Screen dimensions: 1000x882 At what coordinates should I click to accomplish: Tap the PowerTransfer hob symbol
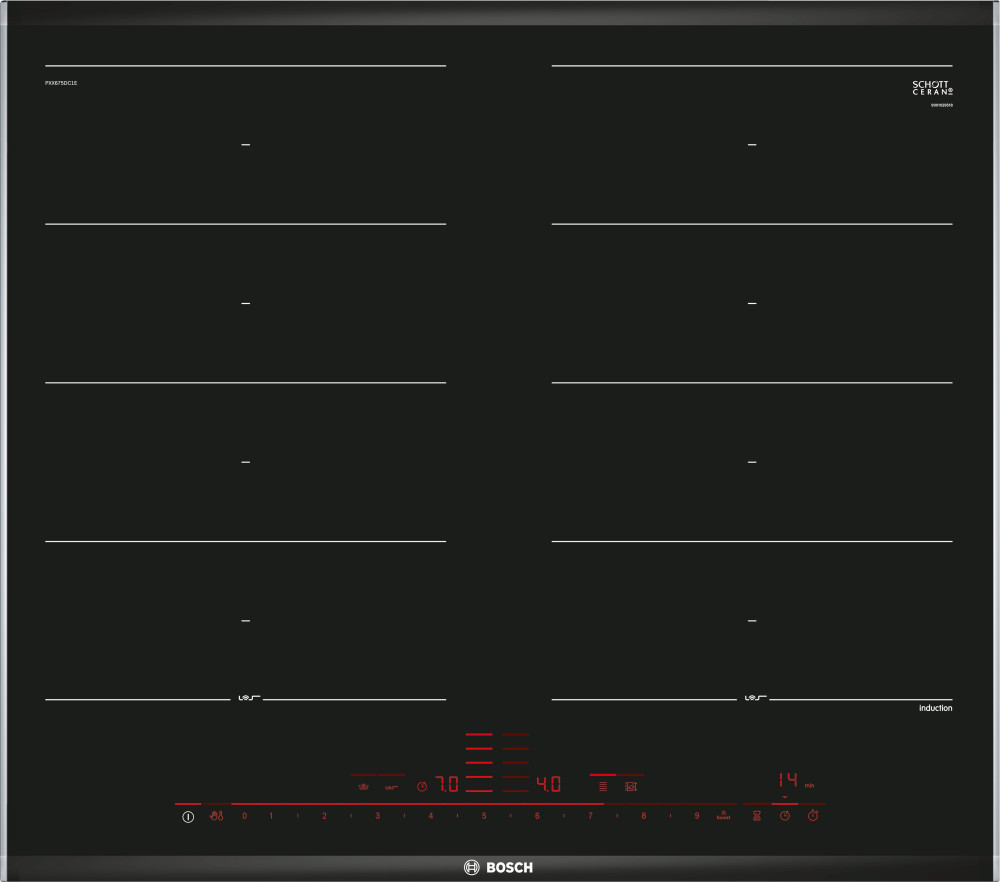pos(630,787)
